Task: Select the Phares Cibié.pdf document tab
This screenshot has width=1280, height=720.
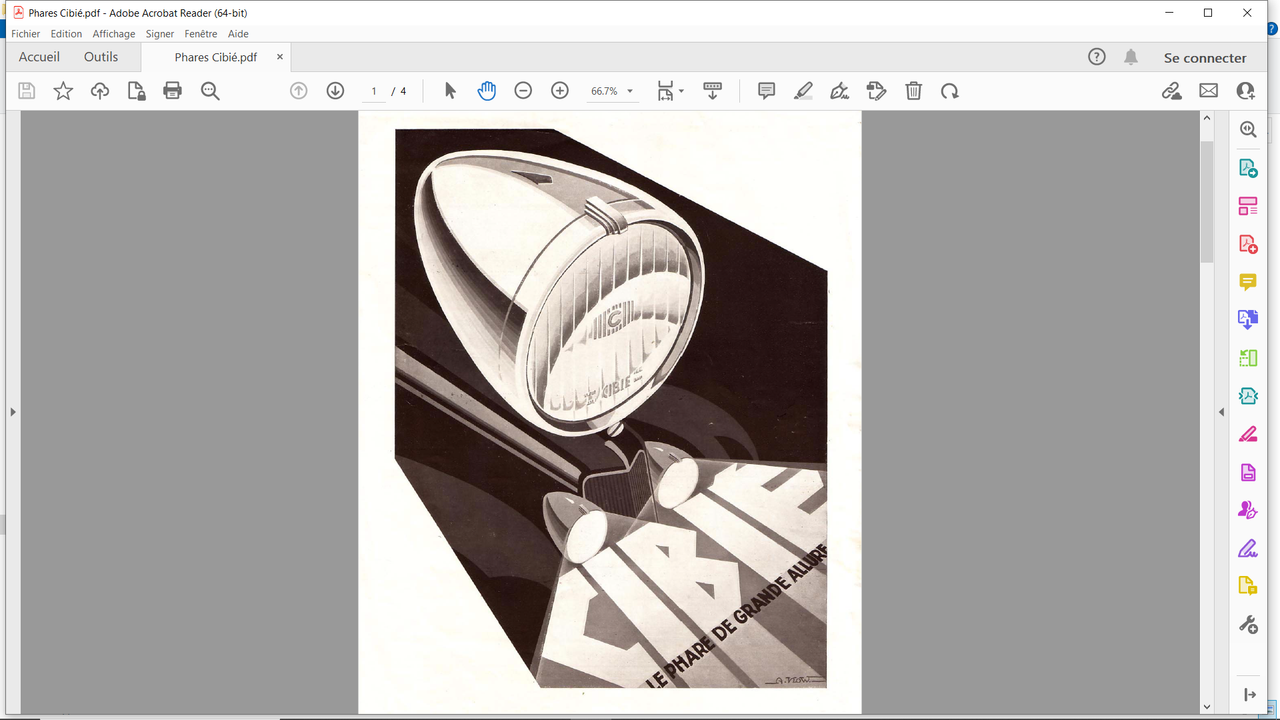Action: [x=216, y=57]
